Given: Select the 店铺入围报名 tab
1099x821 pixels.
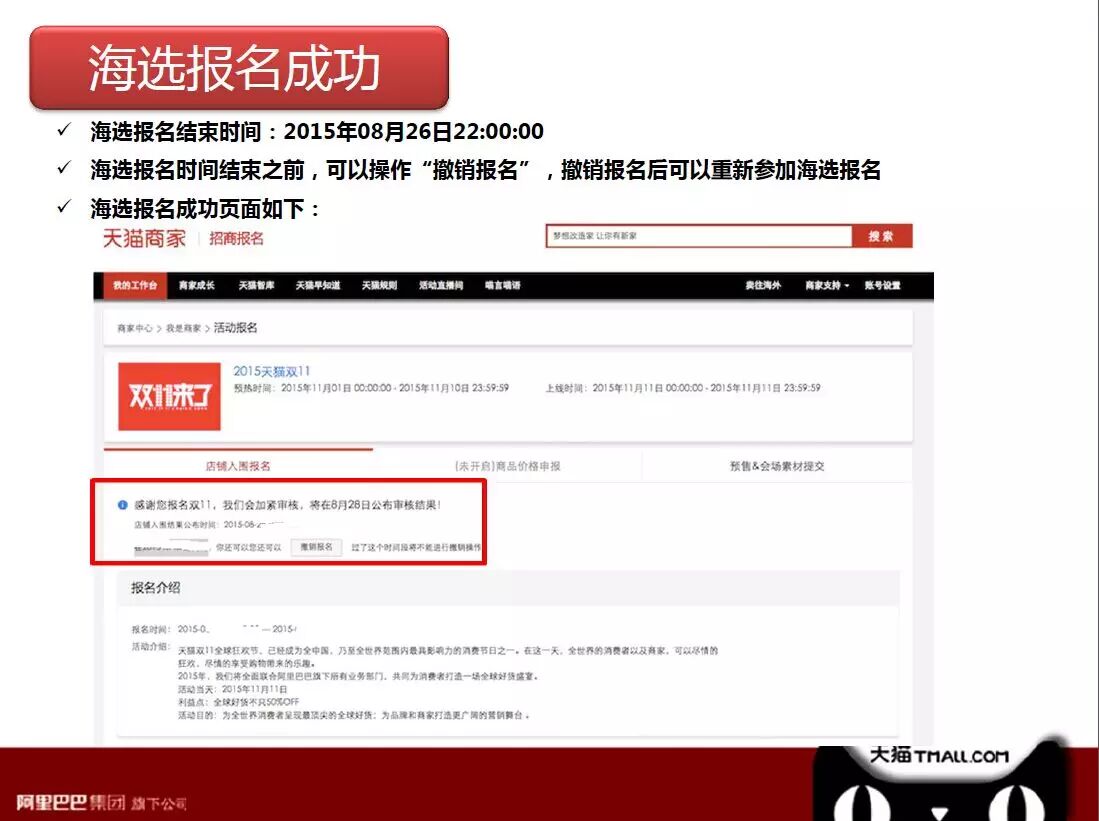Looking at the screenshot, I should [x=238, y=466].
